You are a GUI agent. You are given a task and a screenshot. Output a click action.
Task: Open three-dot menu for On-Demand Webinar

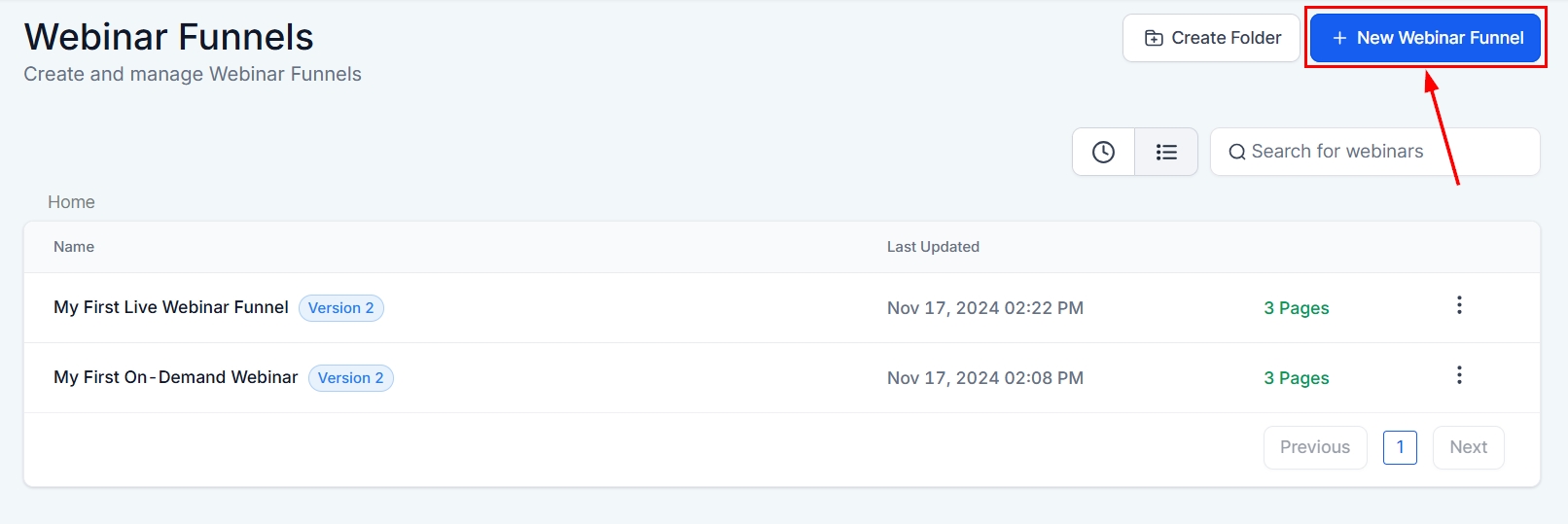click(x=1459, y=375)
